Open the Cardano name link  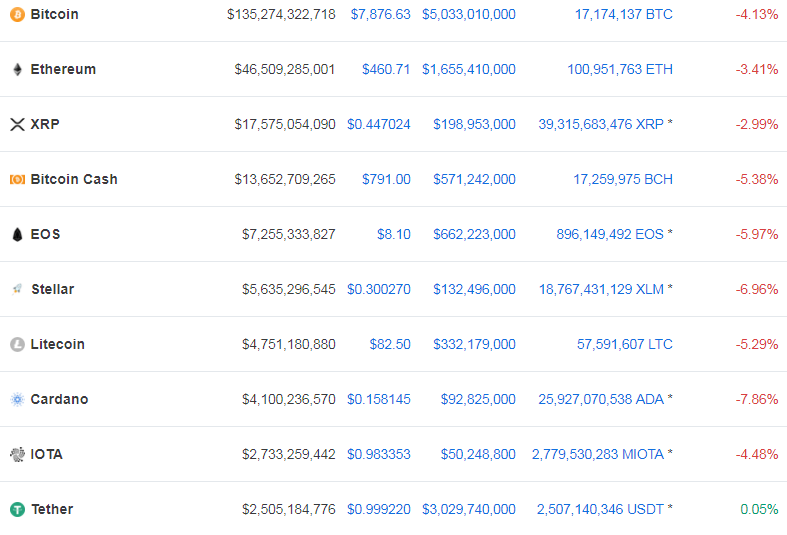[x=59, y=399]
